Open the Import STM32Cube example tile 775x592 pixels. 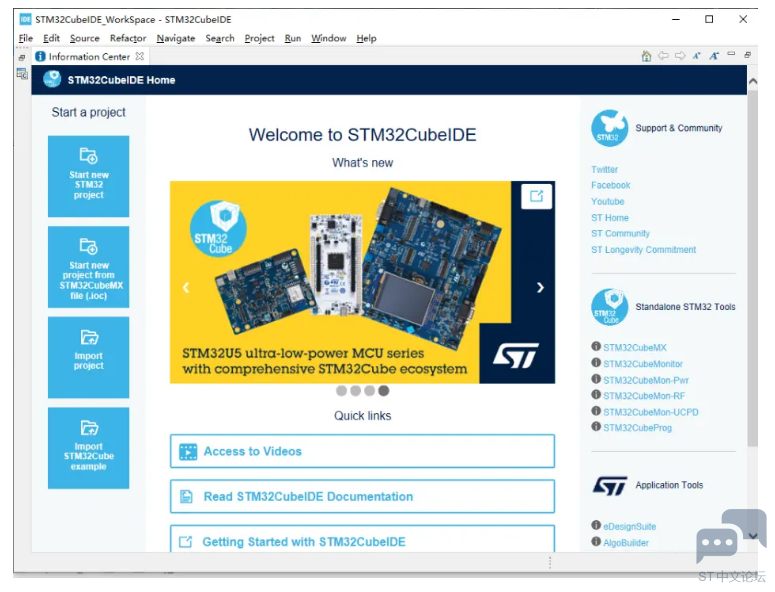tap(88, 448)
